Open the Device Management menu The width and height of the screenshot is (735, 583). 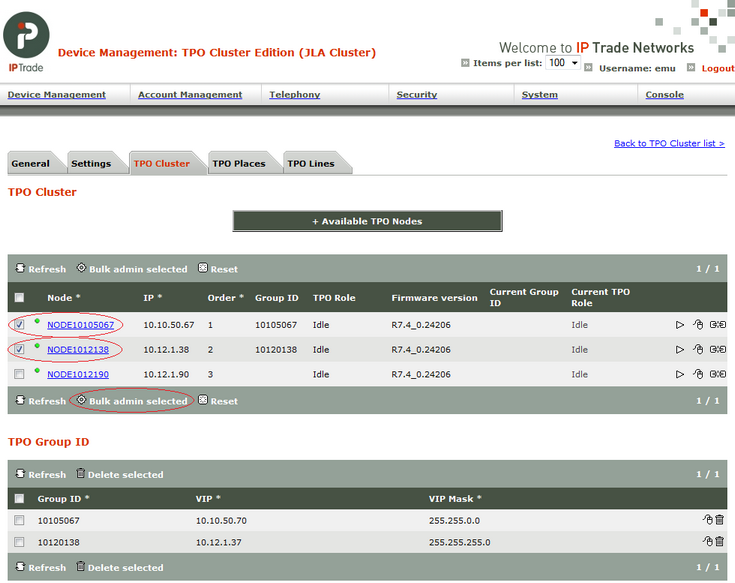click(57, 95)
